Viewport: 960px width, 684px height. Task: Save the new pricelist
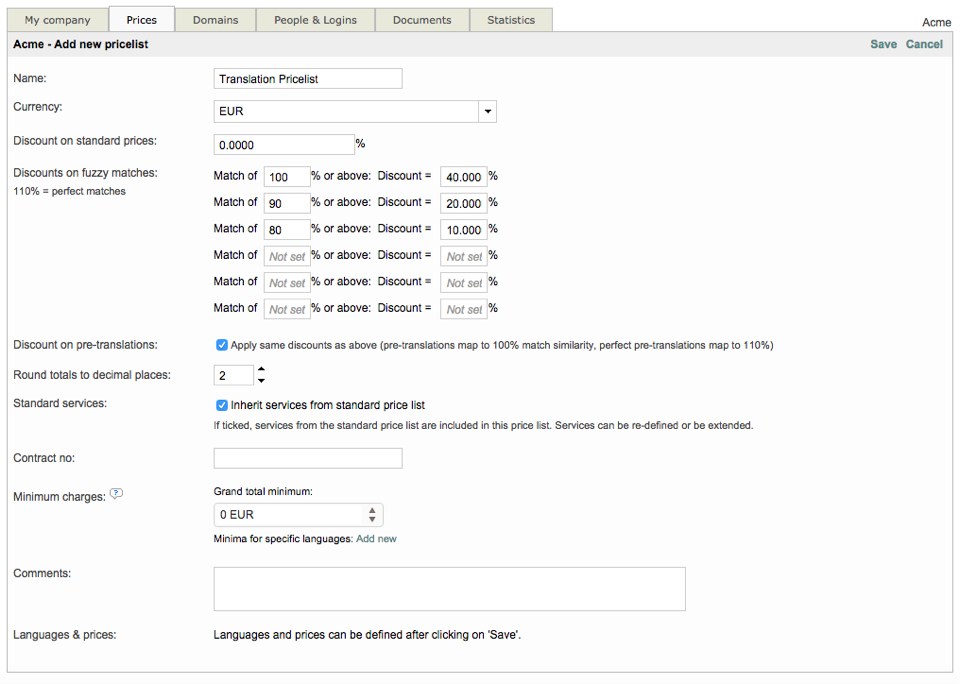click(883, 44)
